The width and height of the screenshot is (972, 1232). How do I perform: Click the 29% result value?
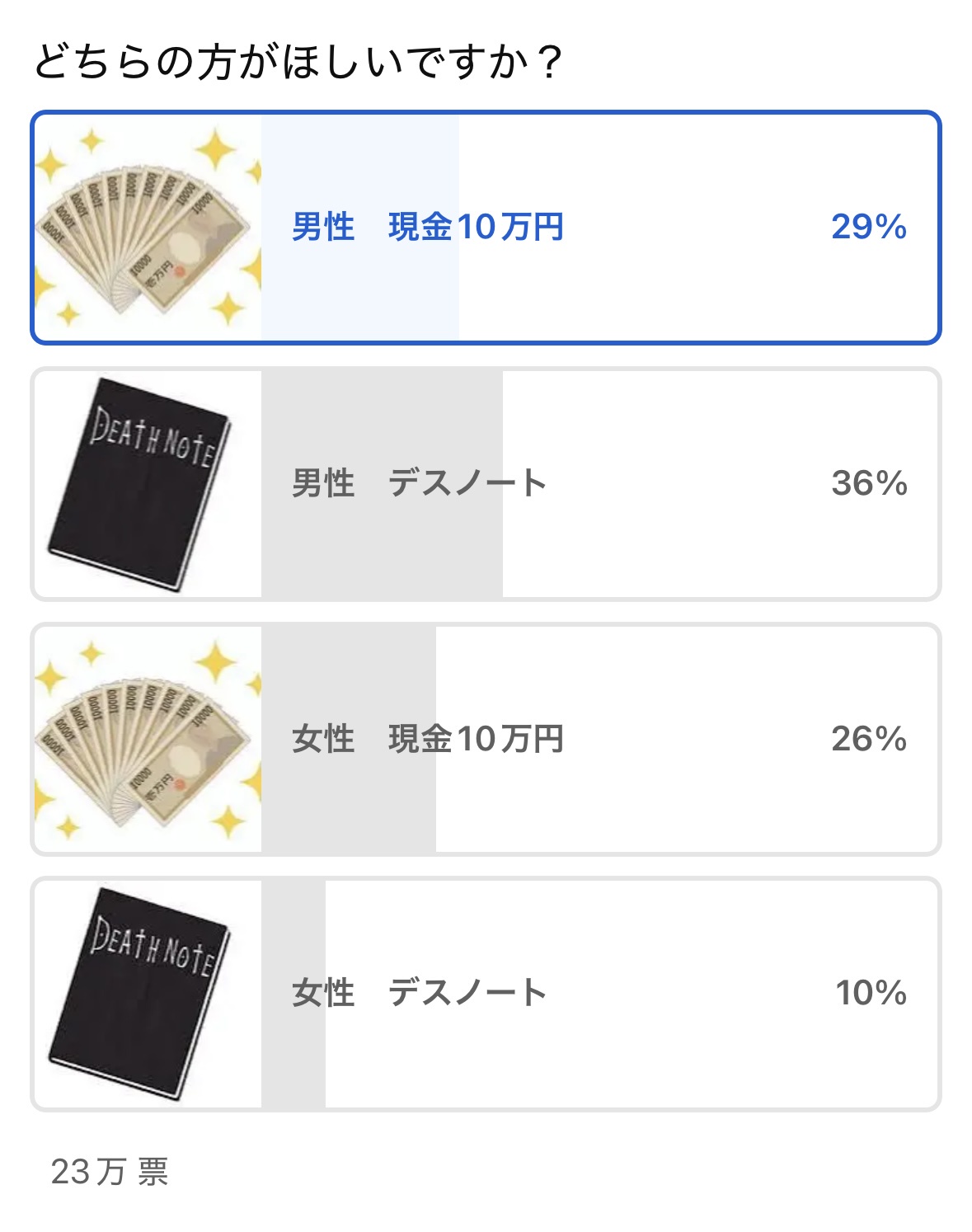click(x=868, y=227)
